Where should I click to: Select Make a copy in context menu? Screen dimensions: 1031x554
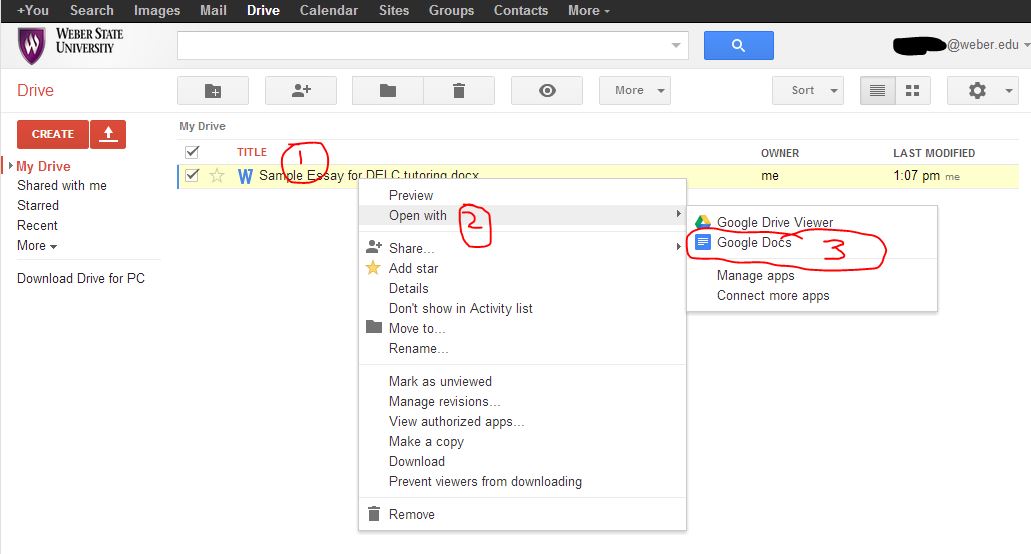426,441
